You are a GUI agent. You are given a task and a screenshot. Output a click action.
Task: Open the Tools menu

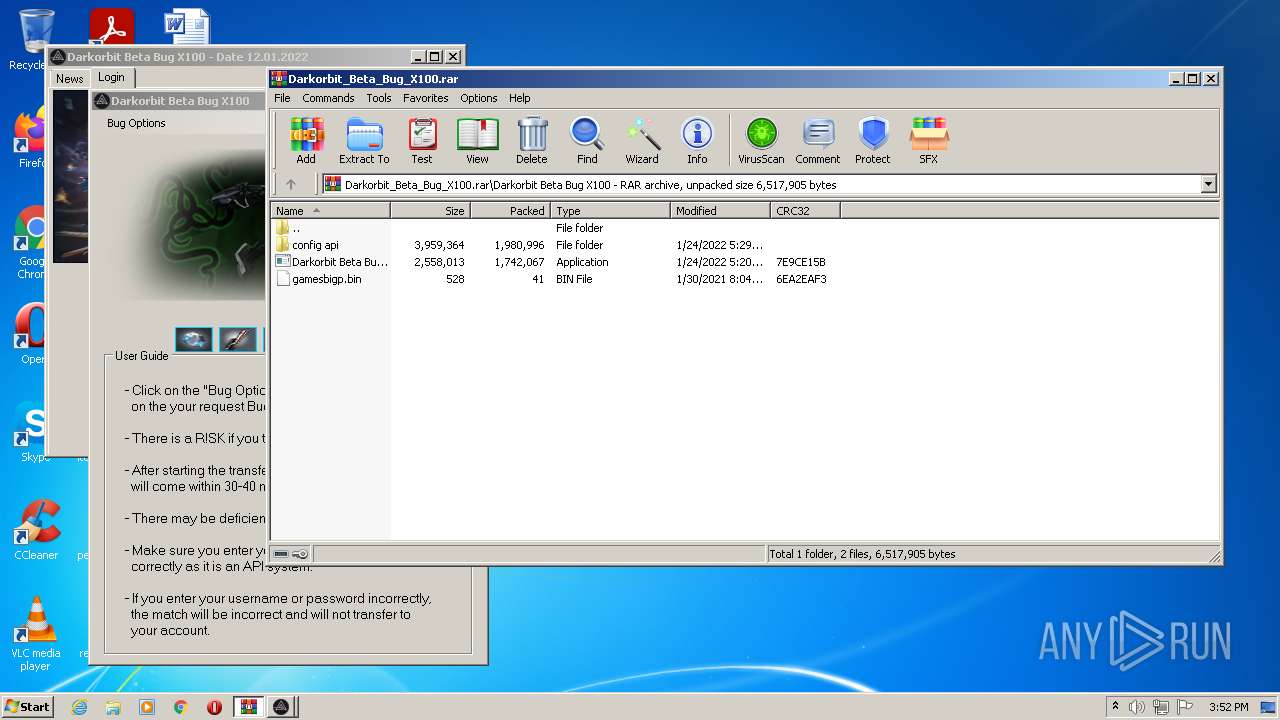379,98
